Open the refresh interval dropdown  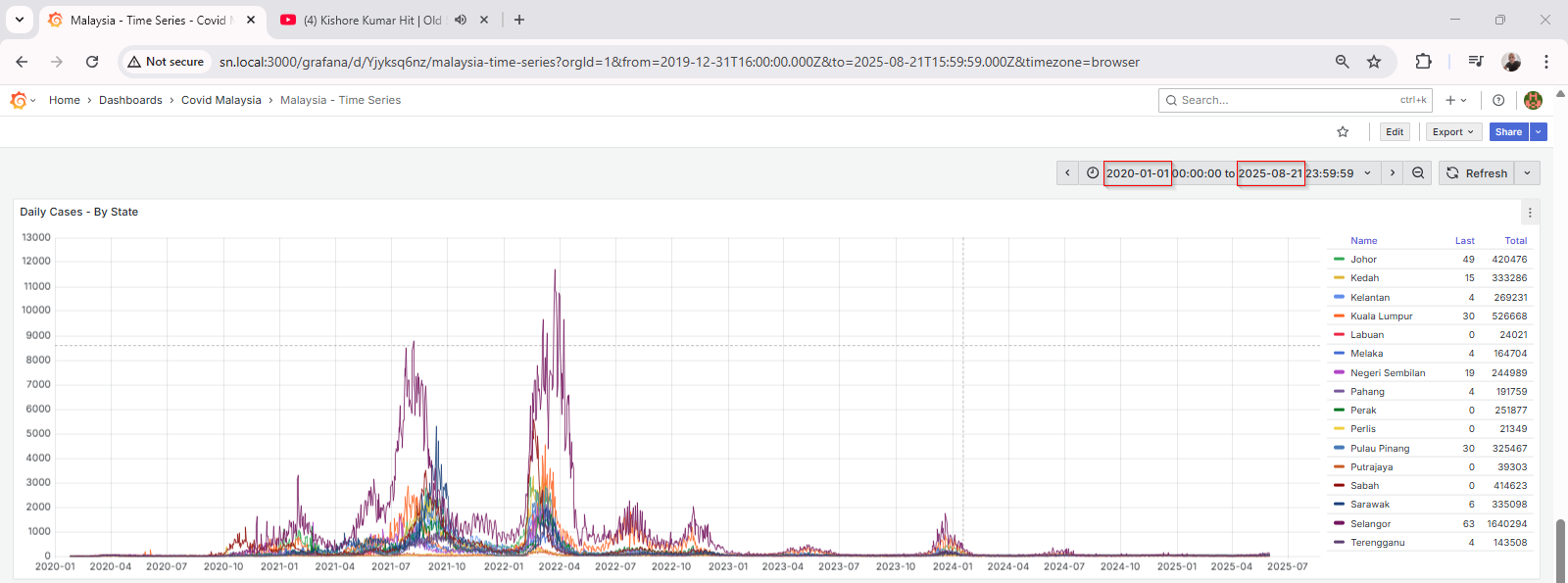click(1527, 173)
